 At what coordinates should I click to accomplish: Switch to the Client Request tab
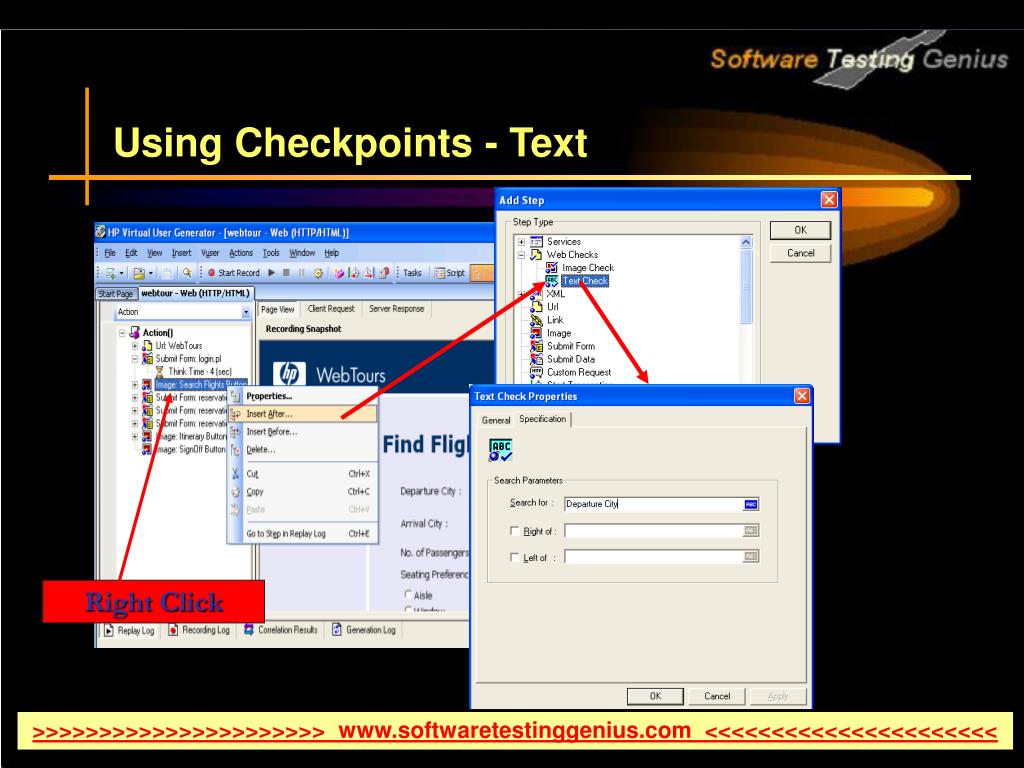point(331,309)
